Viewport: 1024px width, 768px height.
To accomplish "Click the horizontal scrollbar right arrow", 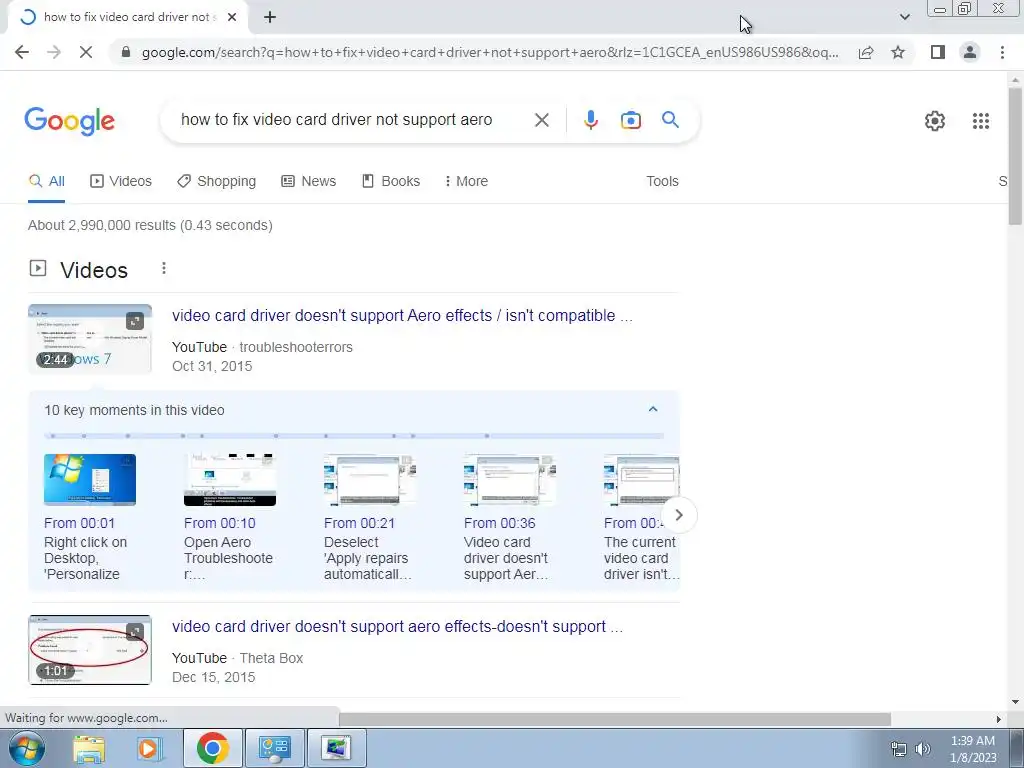I will [x=998, y=719].
